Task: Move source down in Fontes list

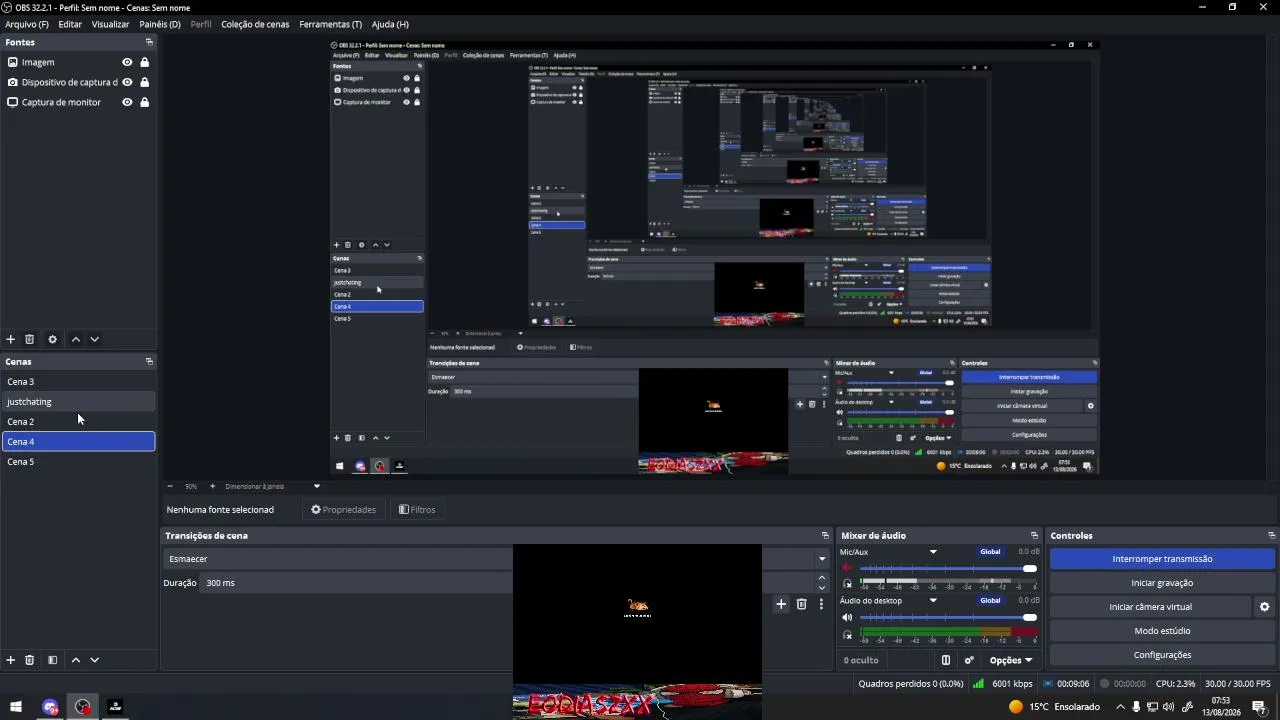Action: [95, 340]
